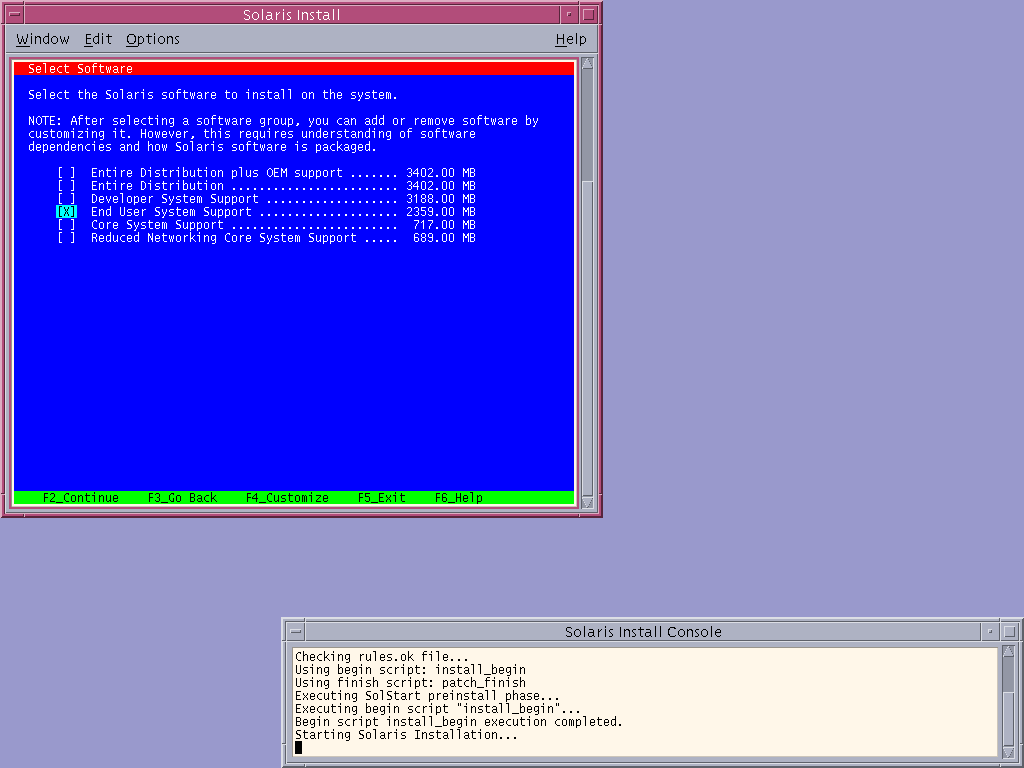
Task: Click 'Executing SolStart preinstall phase...' line
Action: pos(427,696)
